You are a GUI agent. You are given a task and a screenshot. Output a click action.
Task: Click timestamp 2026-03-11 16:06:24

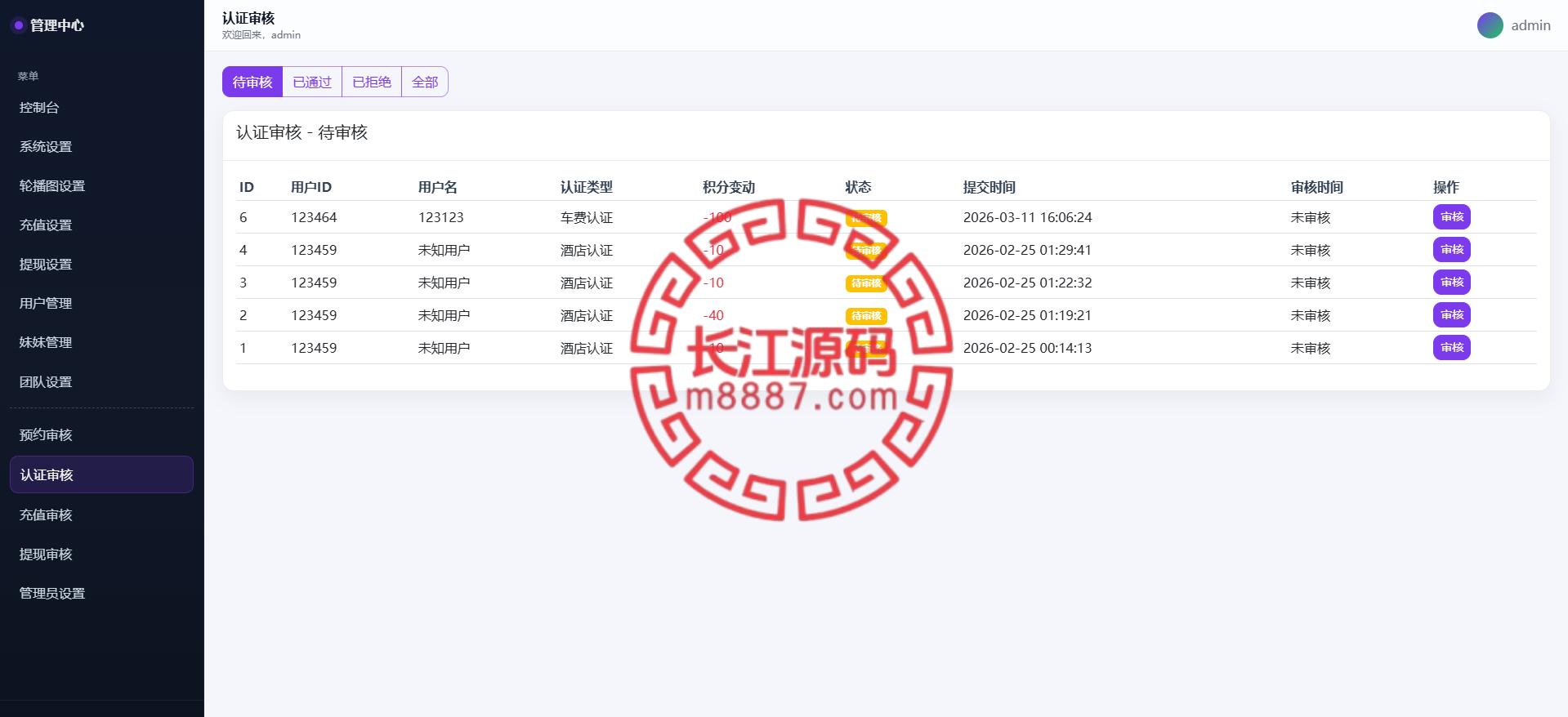tap(1027, 217)
